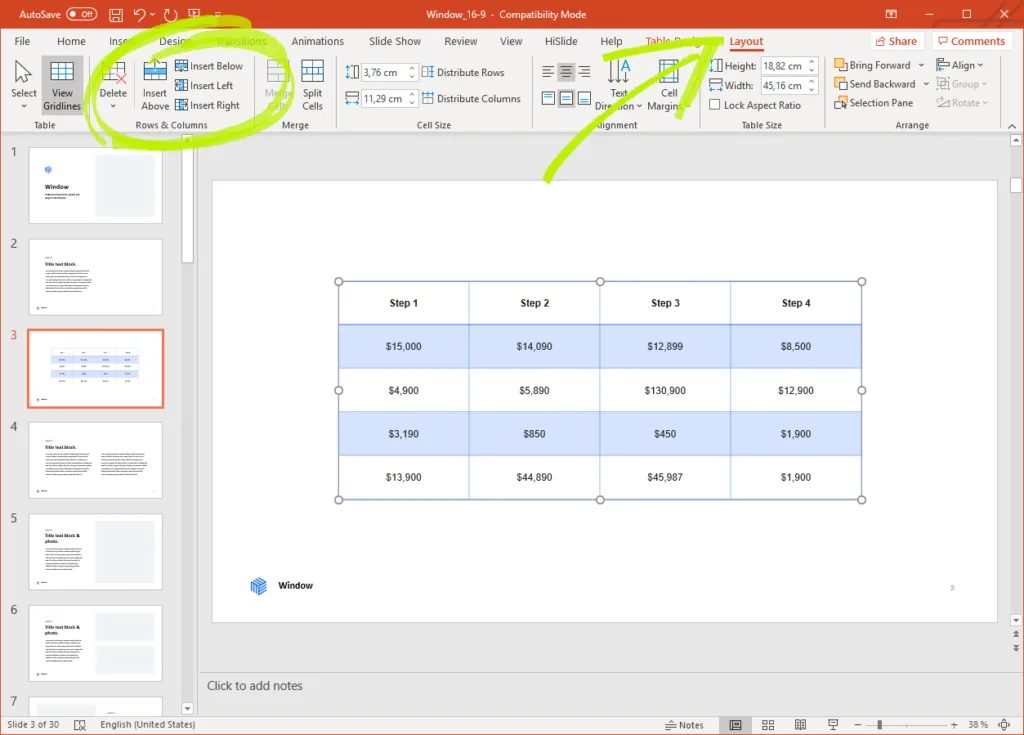Collapse the ribbon with chevron
Viewport: 1024px width, 735px height.
pos(1012,126)
